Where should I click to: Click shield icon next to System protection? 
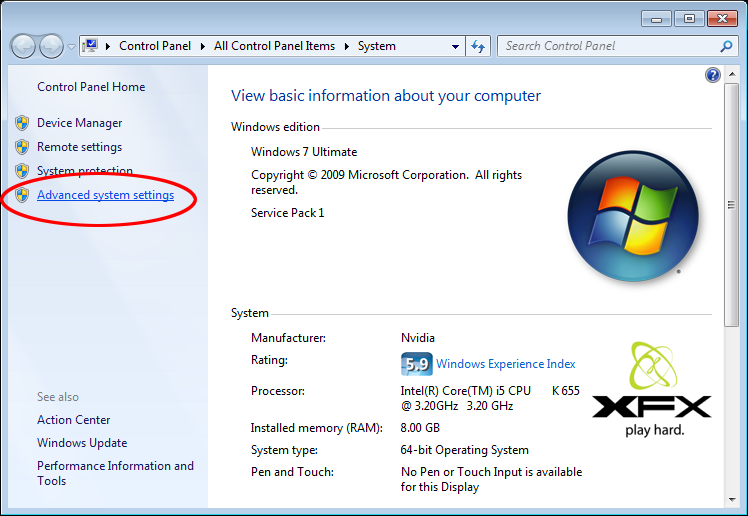point(22,171)
